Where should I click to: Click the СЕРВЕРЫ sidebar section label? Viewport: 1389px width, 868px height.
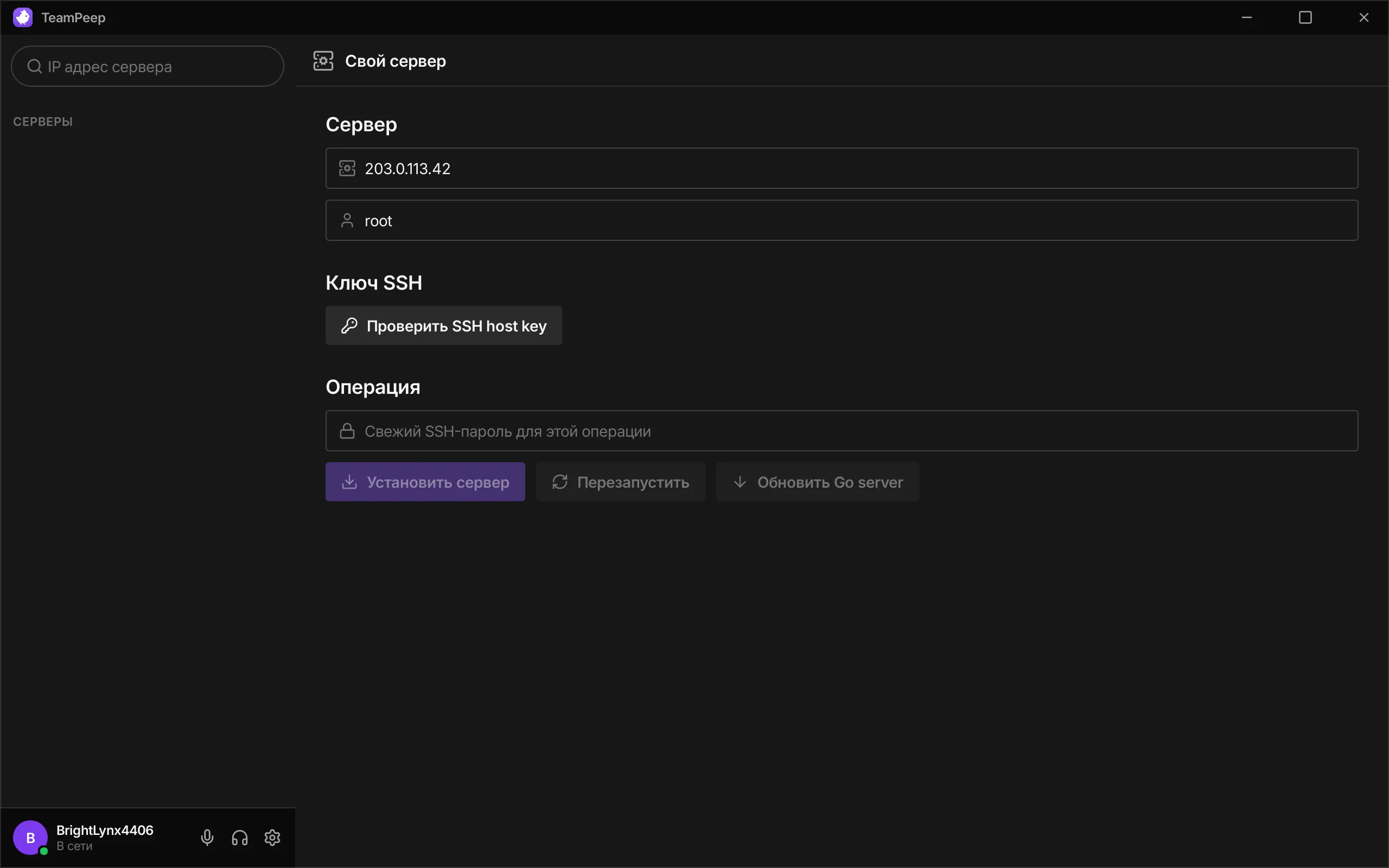(x=43, y=122)
